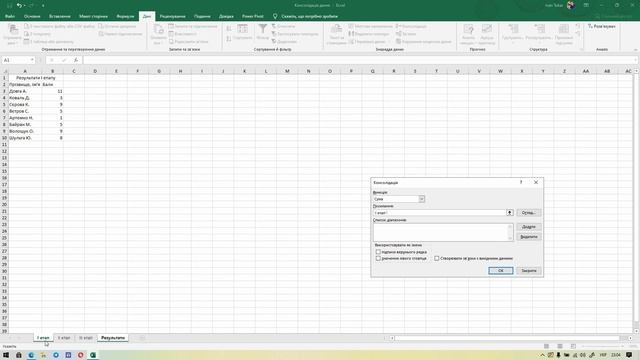Open Edge browser in taskbar

point(31,355)
